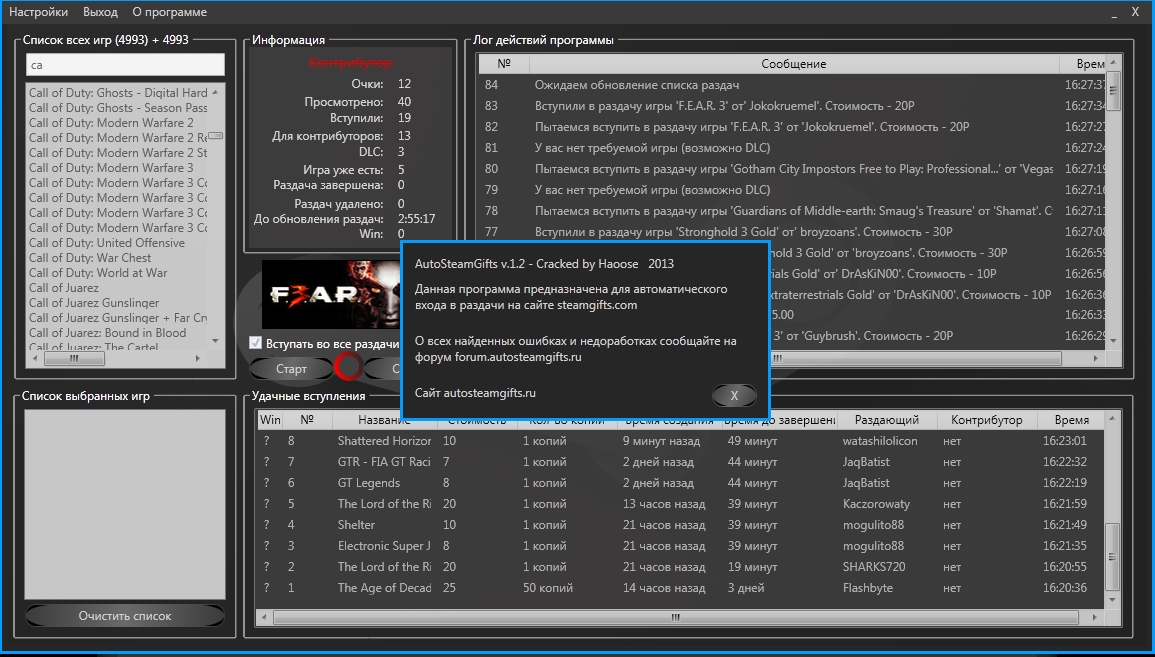1155x657 pixels.
Task: Sort log by Сообщение column header
Action: [x=794, y=64]
